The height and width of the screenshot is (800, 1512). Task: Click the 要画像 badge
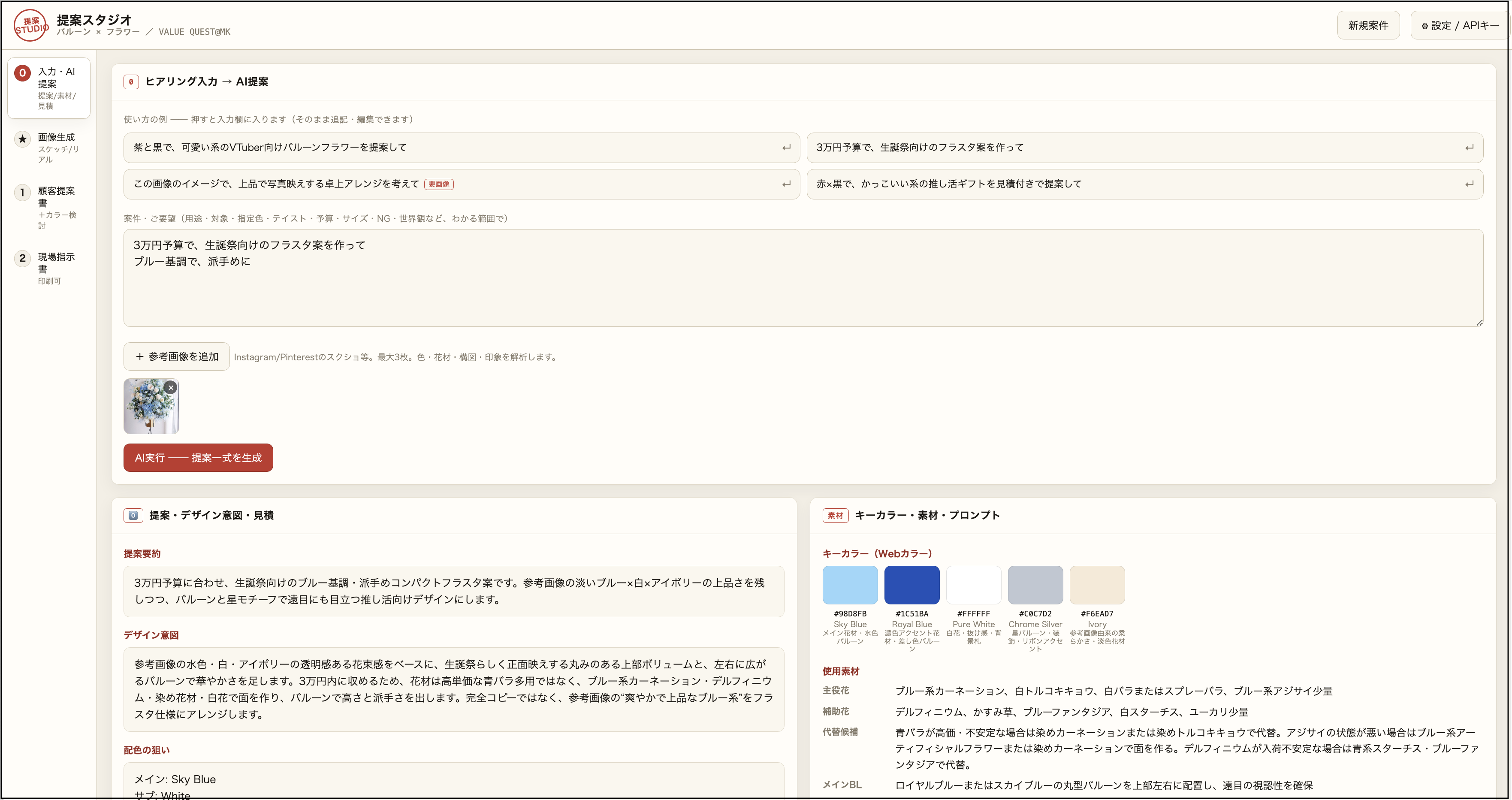(x=438, y=184)
